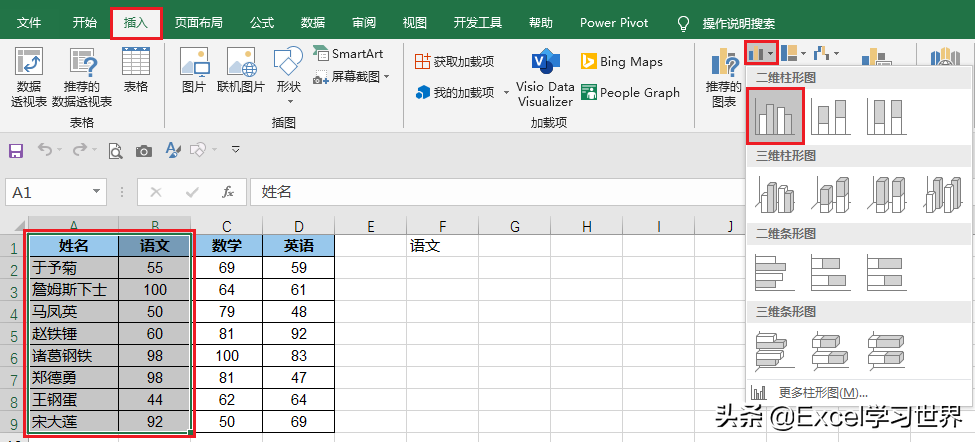Click the formula bar showing 姓名
Screen dimensions: 975x442
(497, 193)
